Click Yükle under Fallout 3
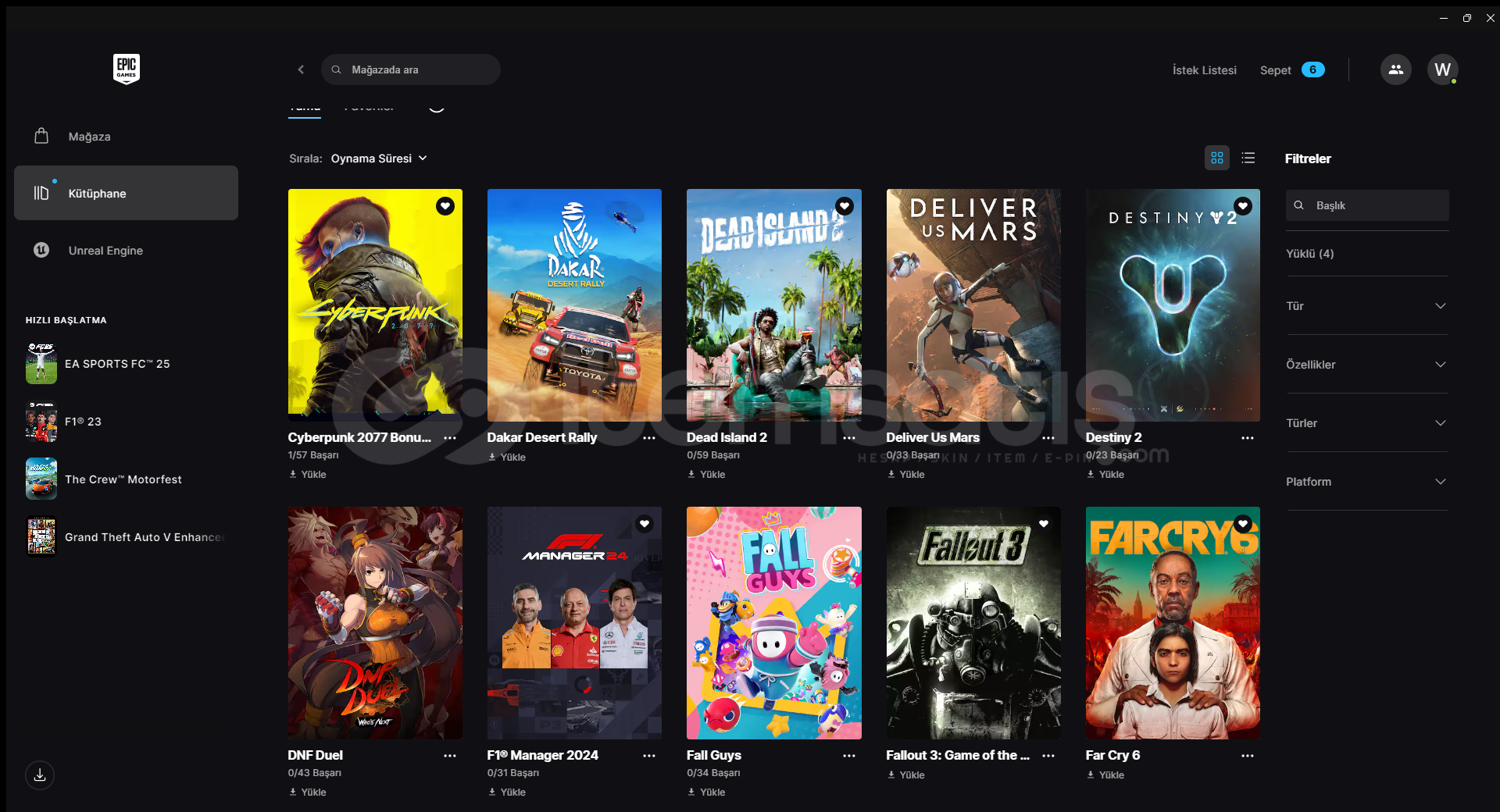This screenshot has width=1500, height=812. point(906,775)
